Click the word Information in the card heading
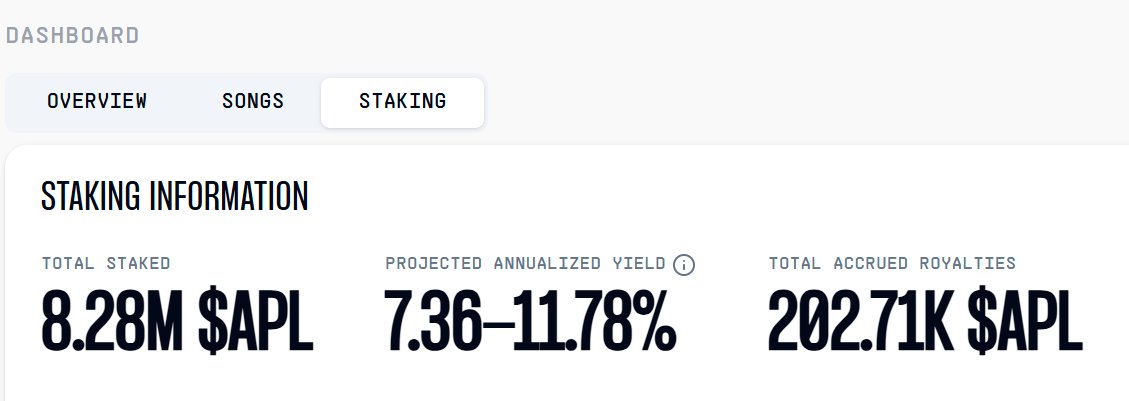 [228, 196]
